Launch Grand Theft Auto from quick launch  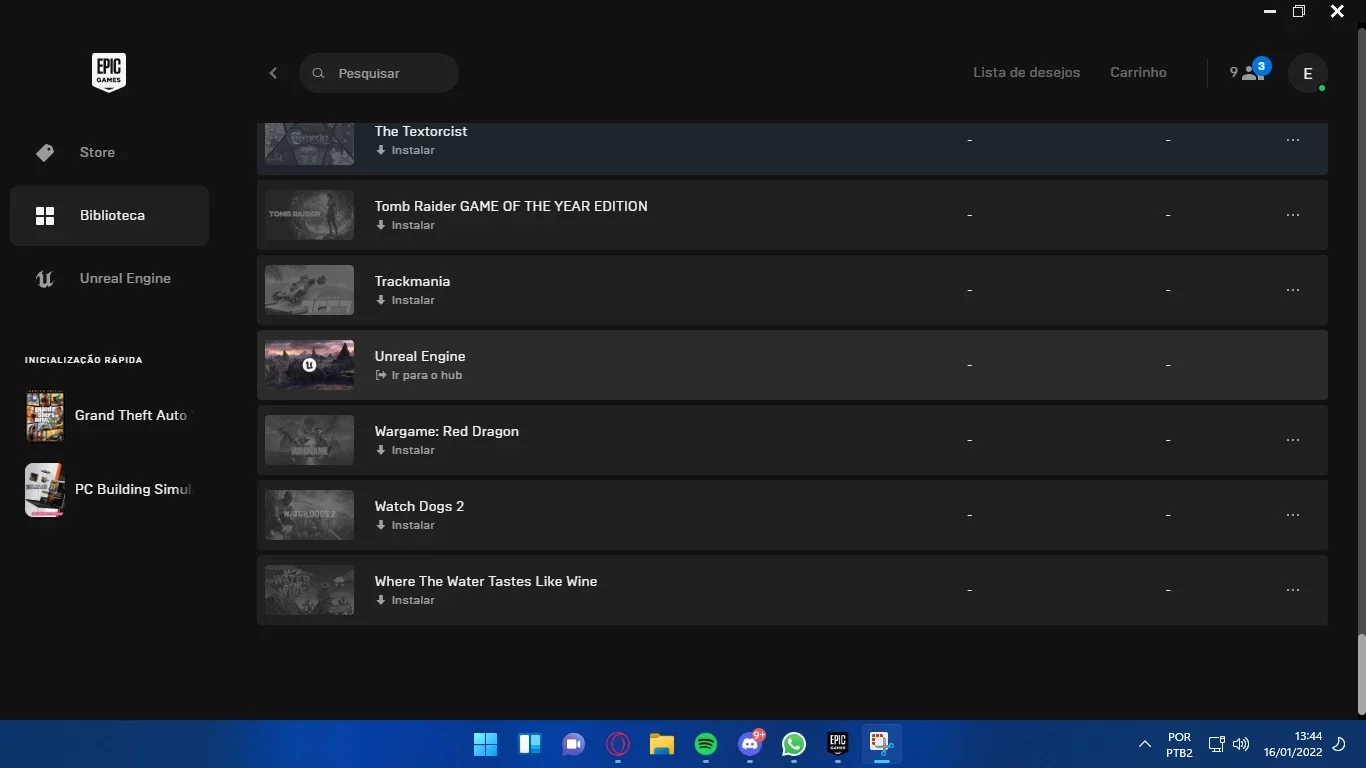click(107, 415)
